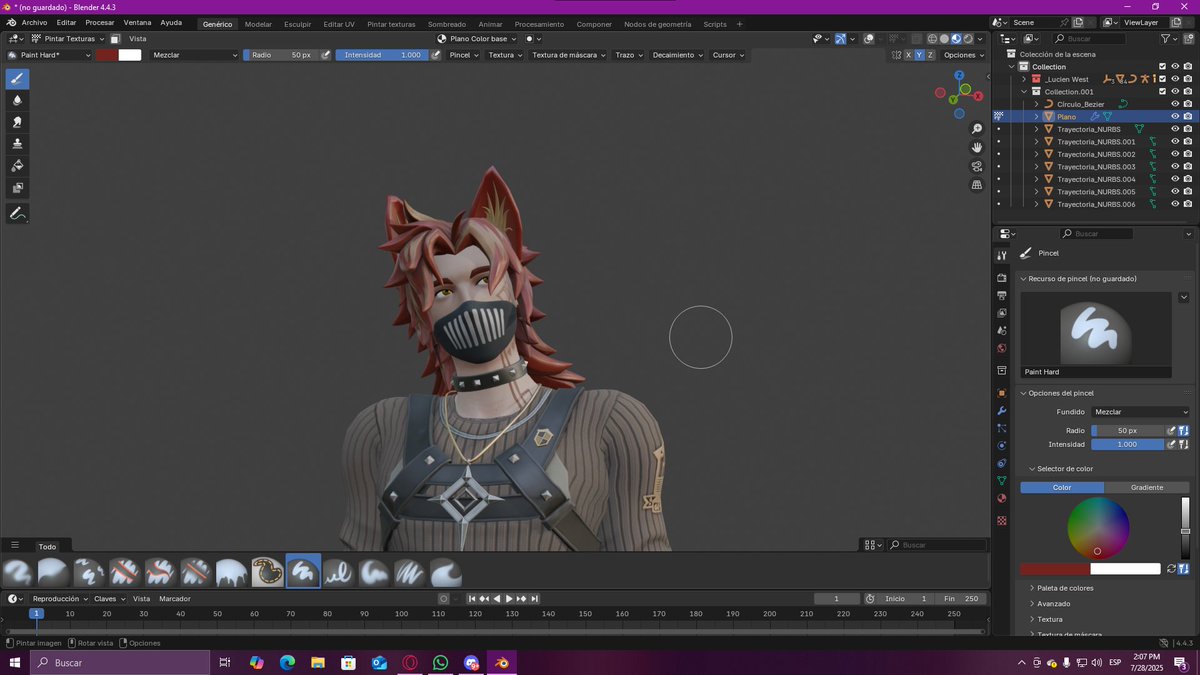This screenshot has width=1200, height=675.
Task: Hide Trayectoria_NURBS.003 with its eye icon
Action: [1175, 167]
